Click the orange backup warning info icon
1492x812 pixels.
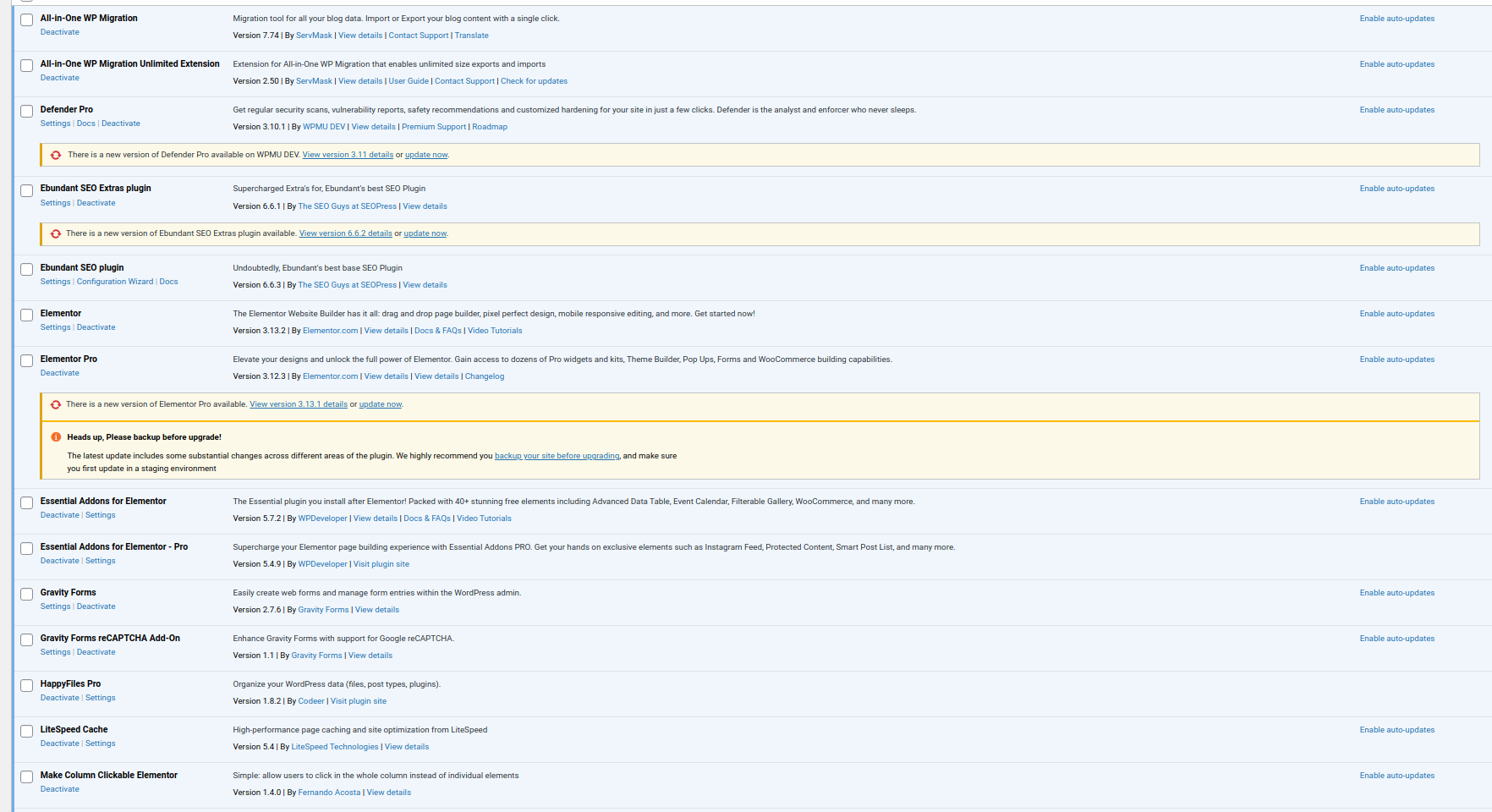pos(56,437)
